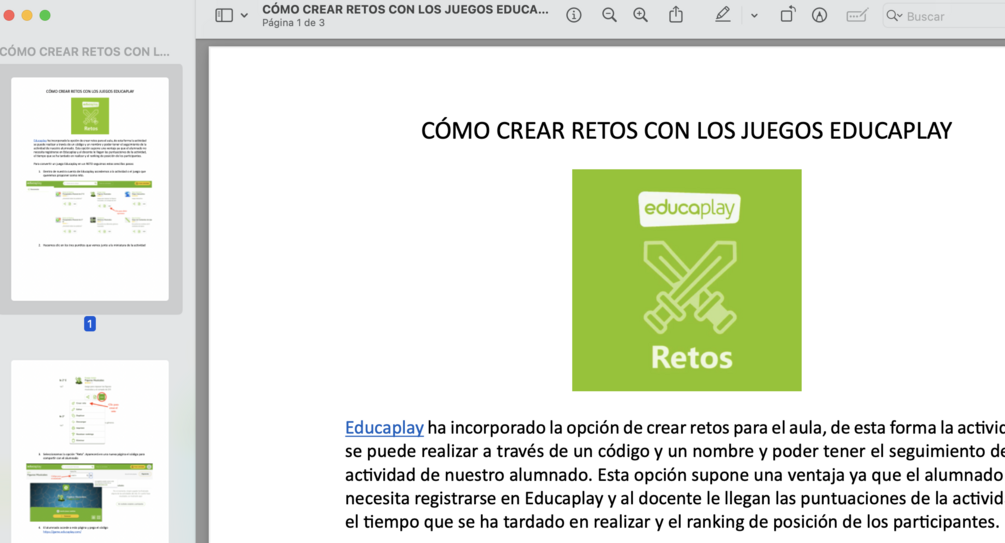This screenshot has width=1005, height=543.
Task: Open the Share menu icon
Action: (676, 15)
